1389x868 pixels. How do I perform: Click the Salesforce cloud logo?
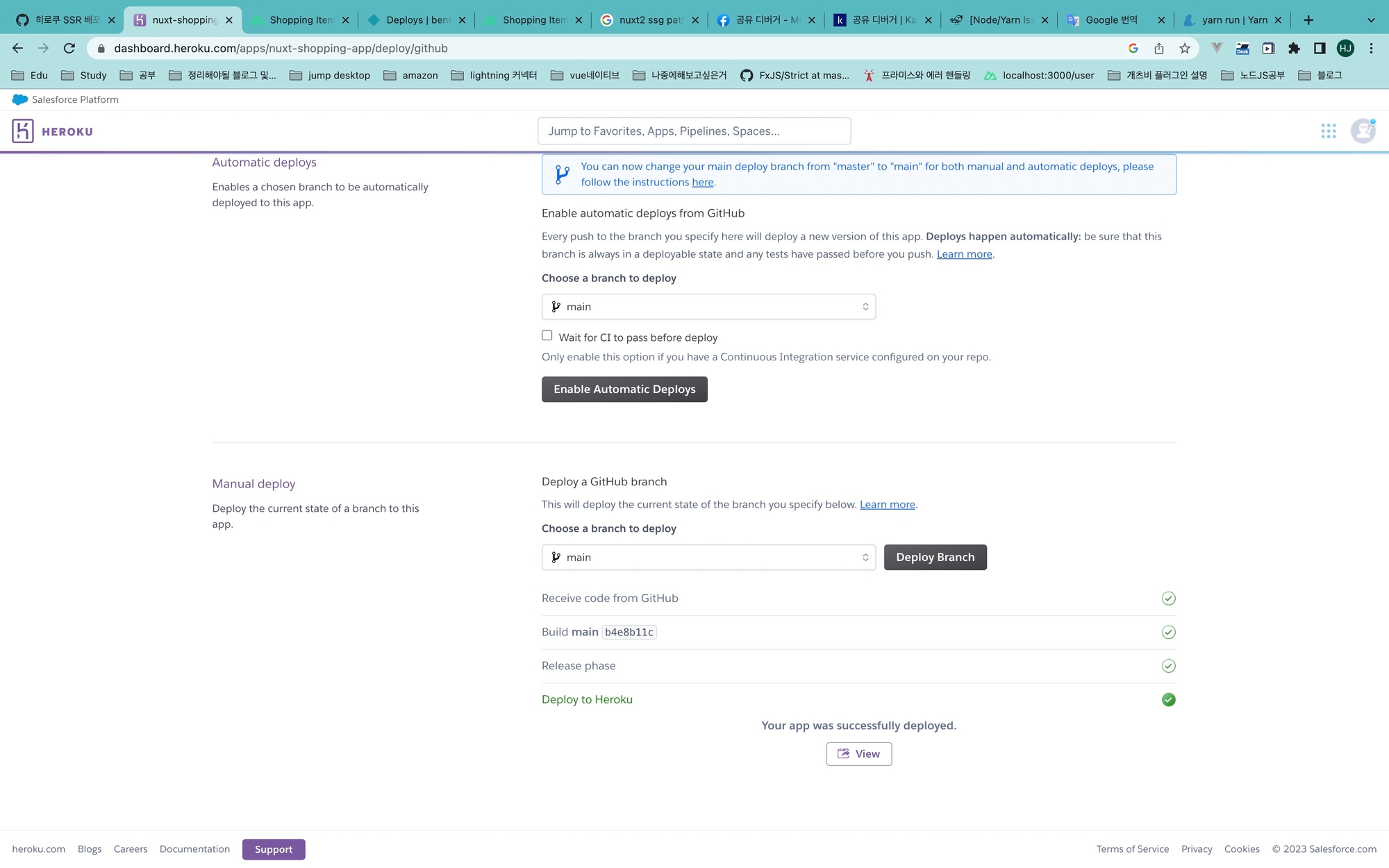point(20,99)
